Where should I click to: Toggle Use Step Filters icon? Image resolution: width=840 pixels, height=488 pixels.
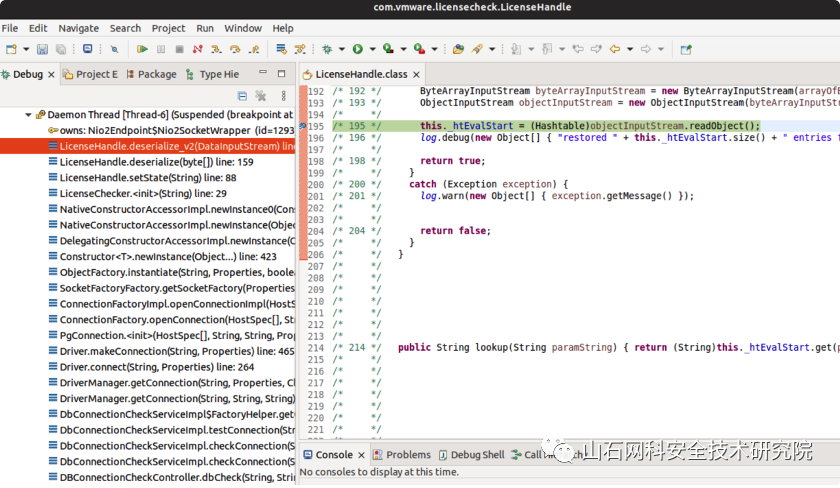point(300,49)
